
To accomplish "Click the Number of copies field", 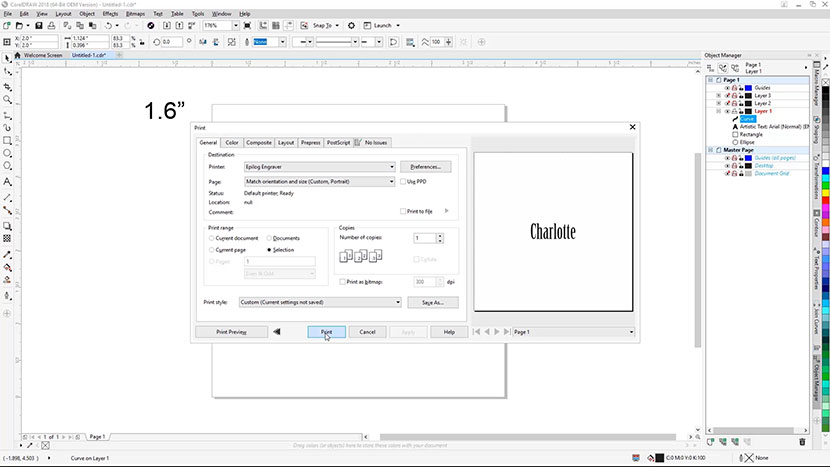I will (x=422, y=238).
